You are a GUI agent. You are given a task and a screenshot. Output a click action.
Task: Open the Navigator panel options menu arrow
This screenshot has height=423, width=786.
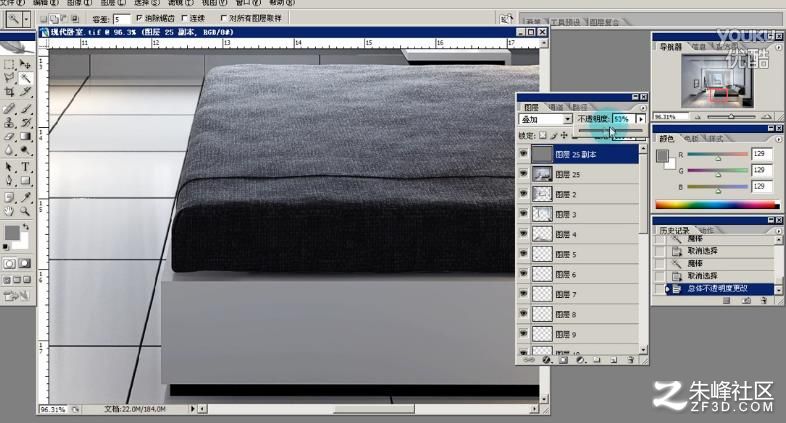(x=778, y=47)
